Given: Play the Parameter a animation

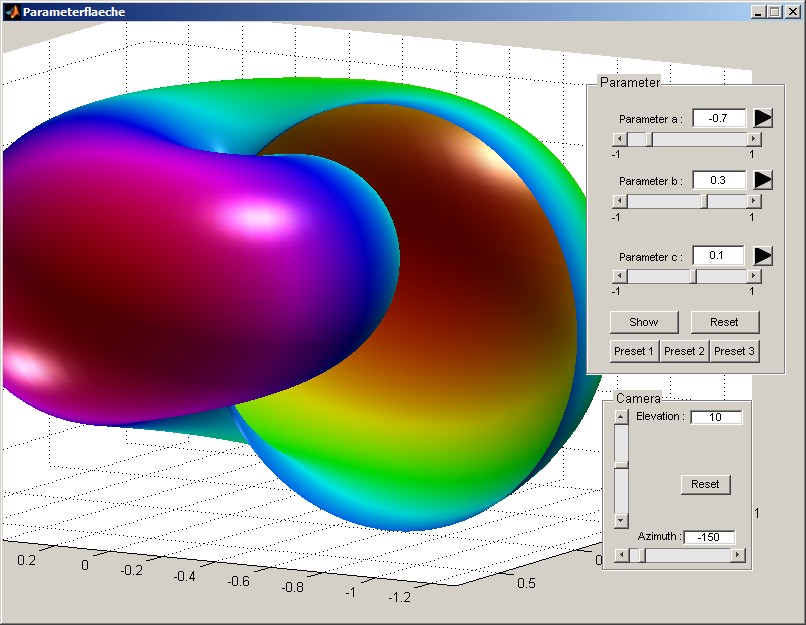Looking at the screenshot, I should click(x=763, y=118).
